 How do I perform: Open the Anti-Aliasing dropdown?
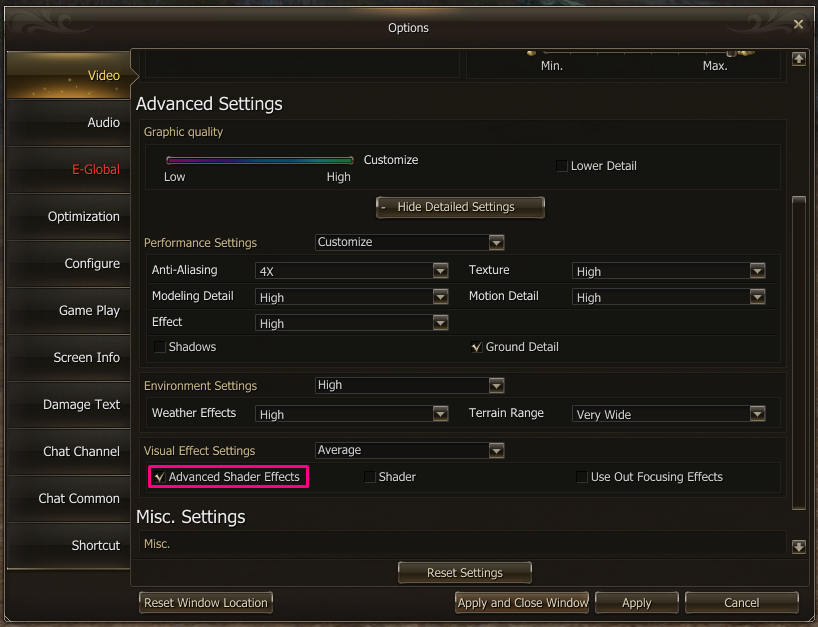[440, 271]
